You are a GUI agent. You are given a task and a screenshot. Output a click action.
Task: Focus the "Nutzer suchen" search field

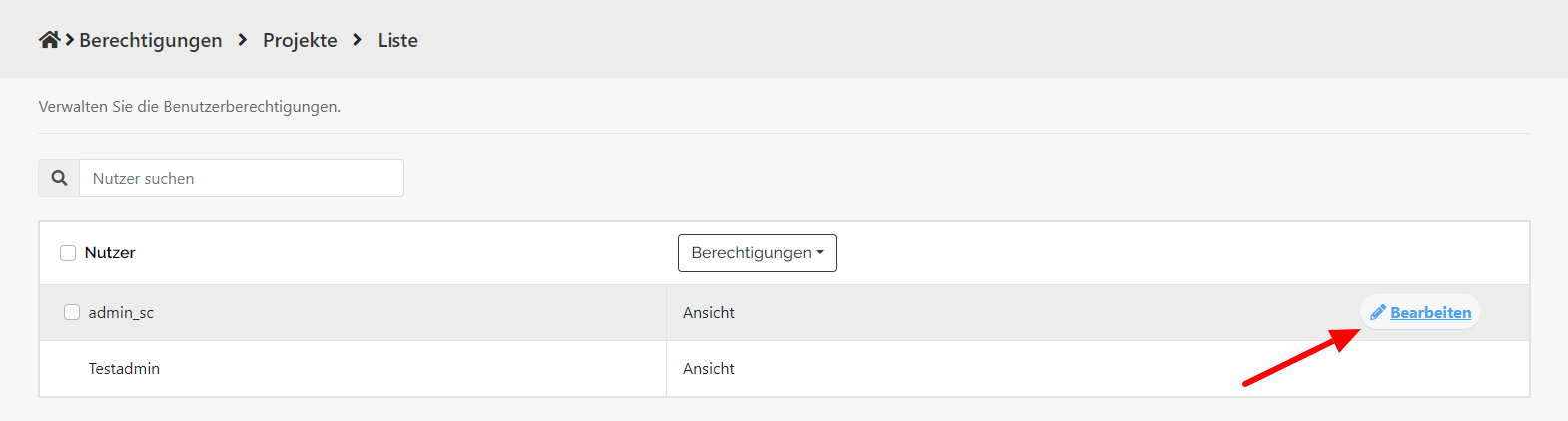[x=242, y=178]
